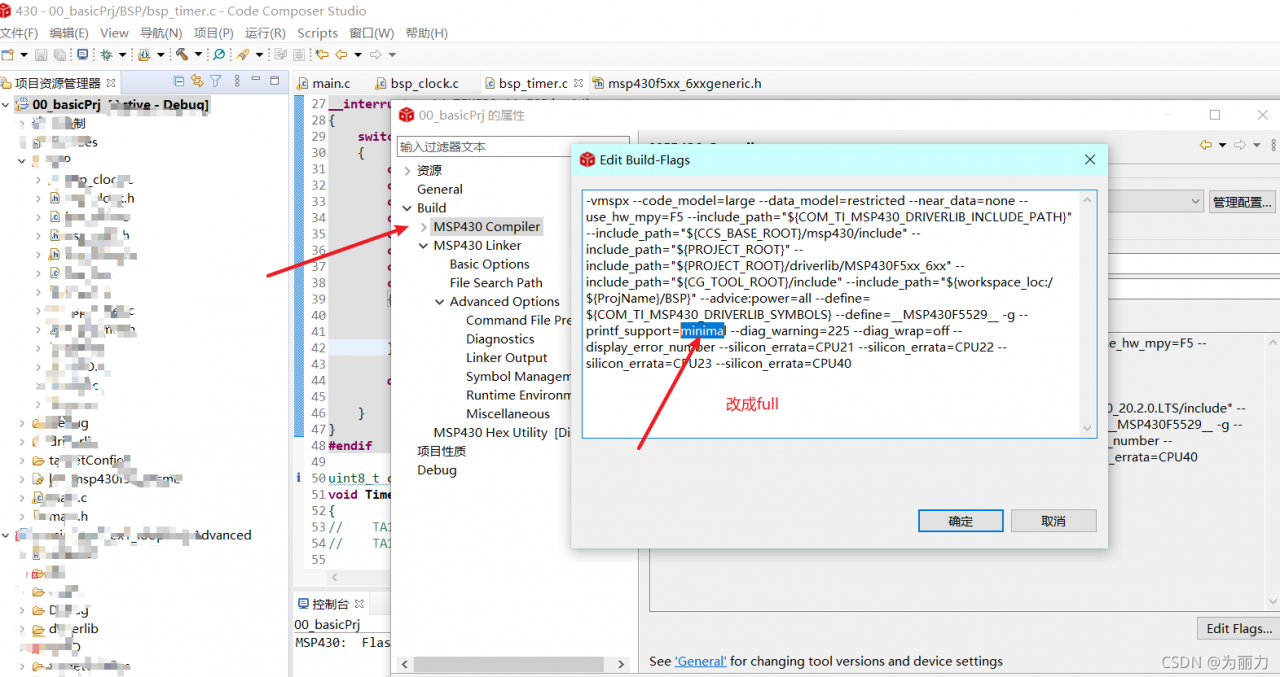Viewport: 1280px width, 677px height.
Task: Click the monitor-shaped toolbar icon
Action: point(82,54)
